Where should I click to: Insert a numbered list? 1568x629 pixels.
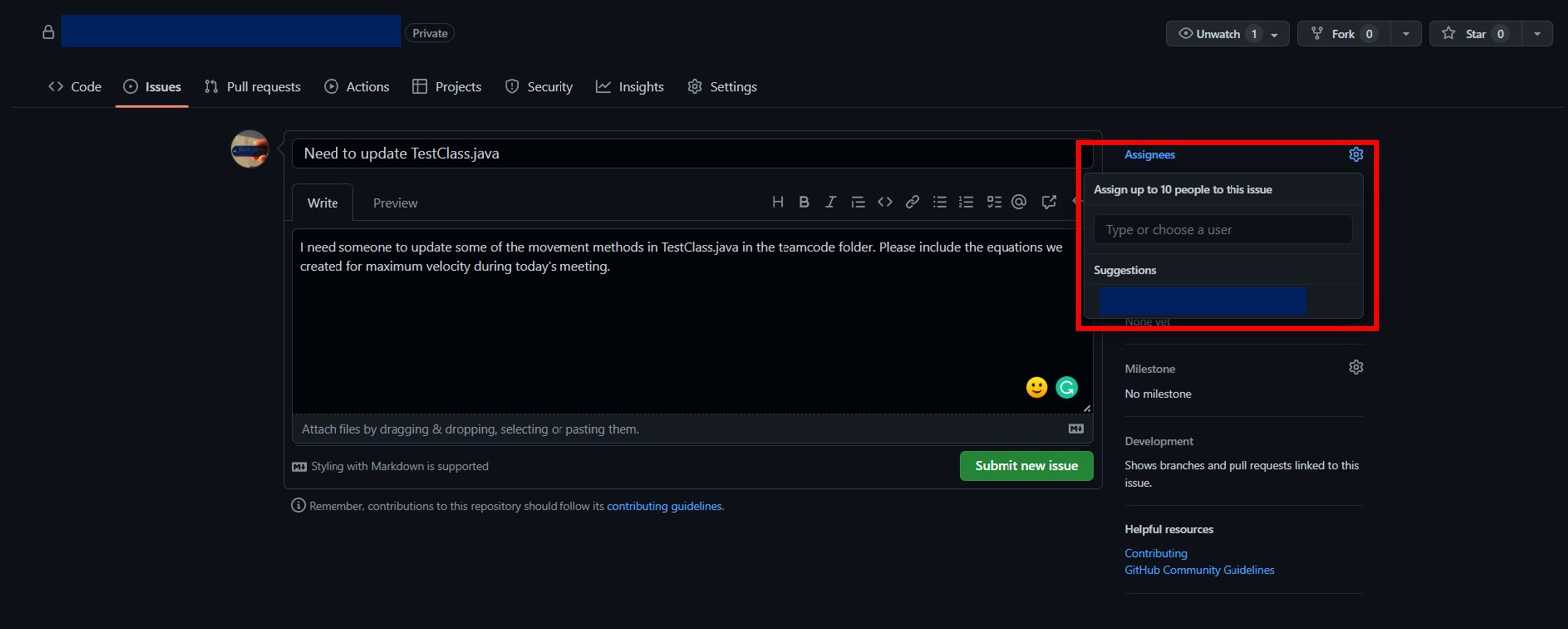966,202
